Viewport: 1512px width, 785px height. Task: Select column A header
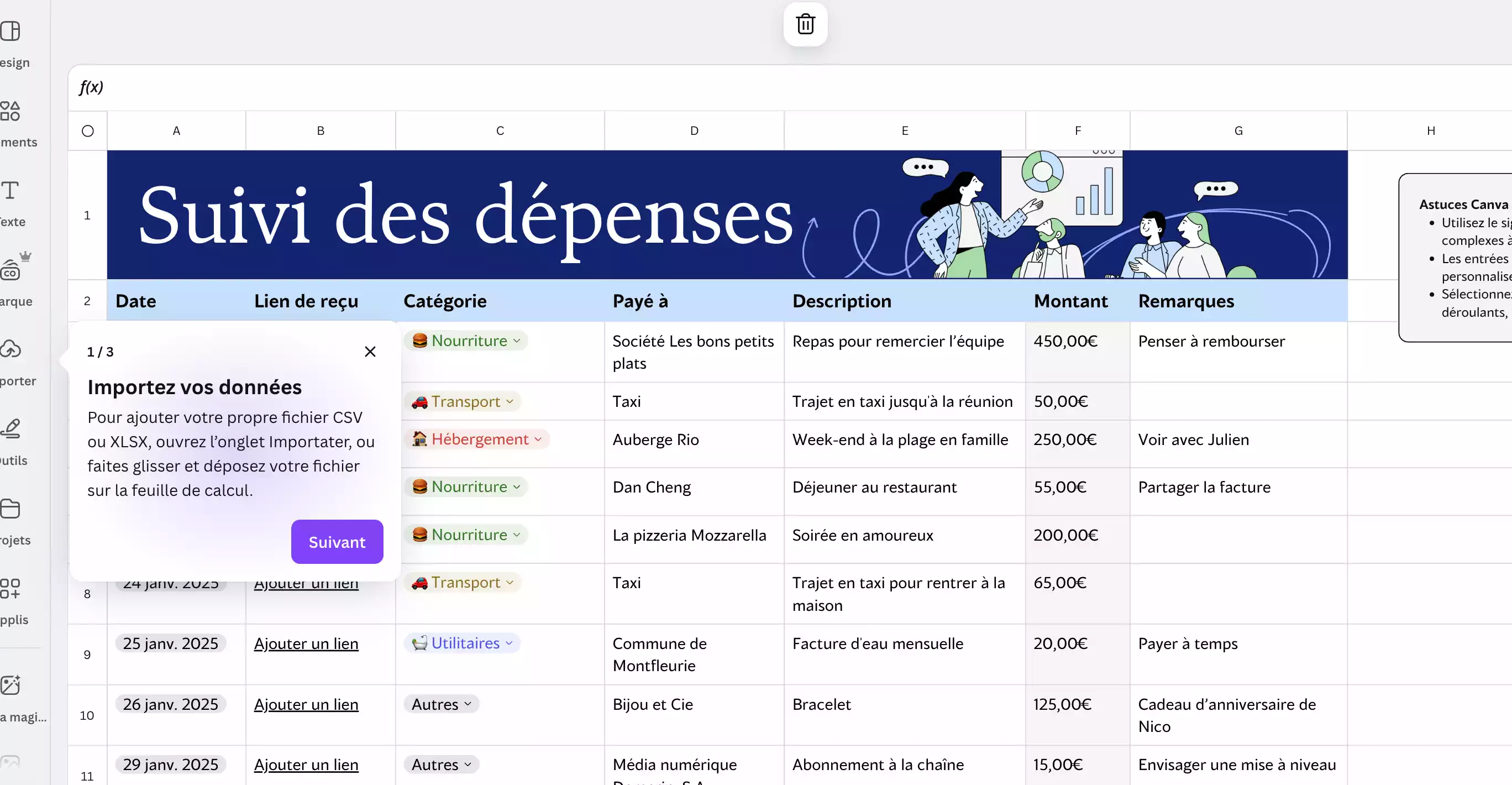[x=176, y=131]
